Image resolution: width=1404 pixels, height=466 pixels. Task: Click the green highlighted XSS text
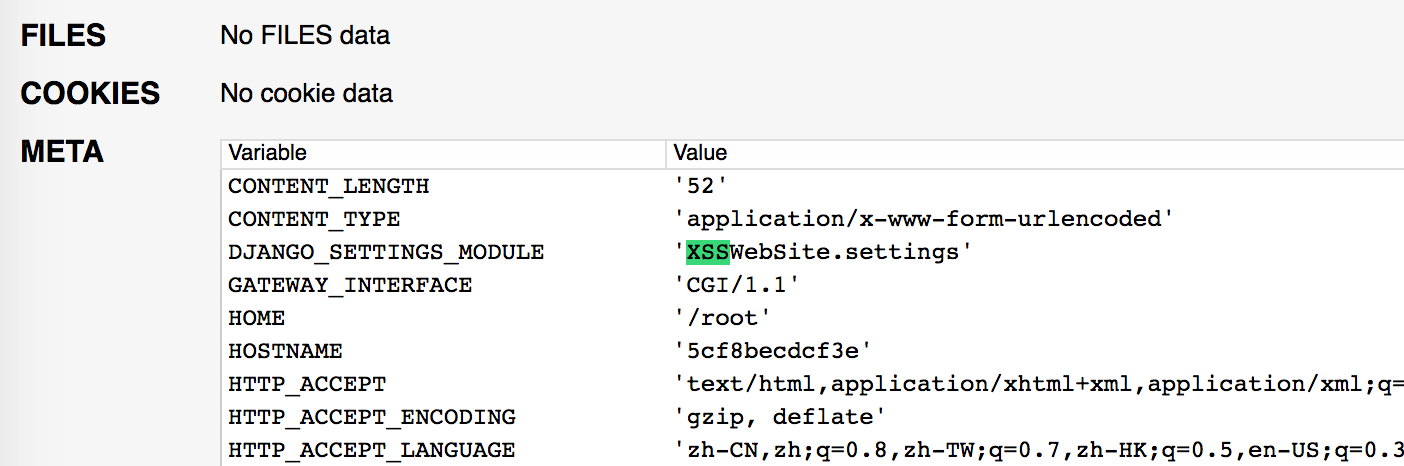[708, 252]
